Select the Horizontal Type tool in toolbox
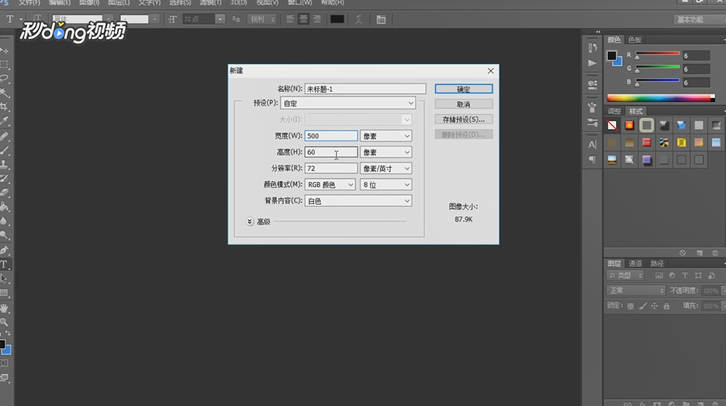726x406 pixels. (5, 264)
